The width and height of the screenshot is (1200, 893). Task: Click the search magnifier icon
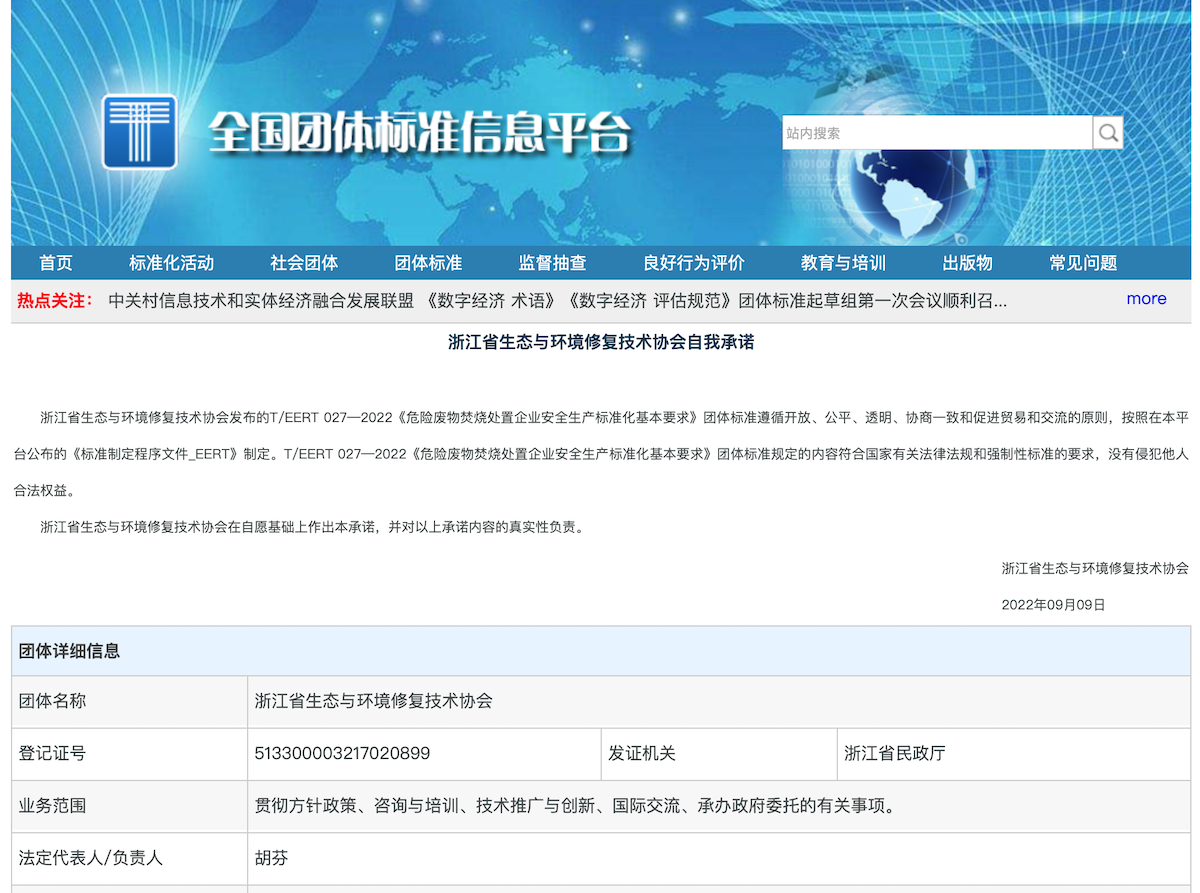coord(1107,132)
